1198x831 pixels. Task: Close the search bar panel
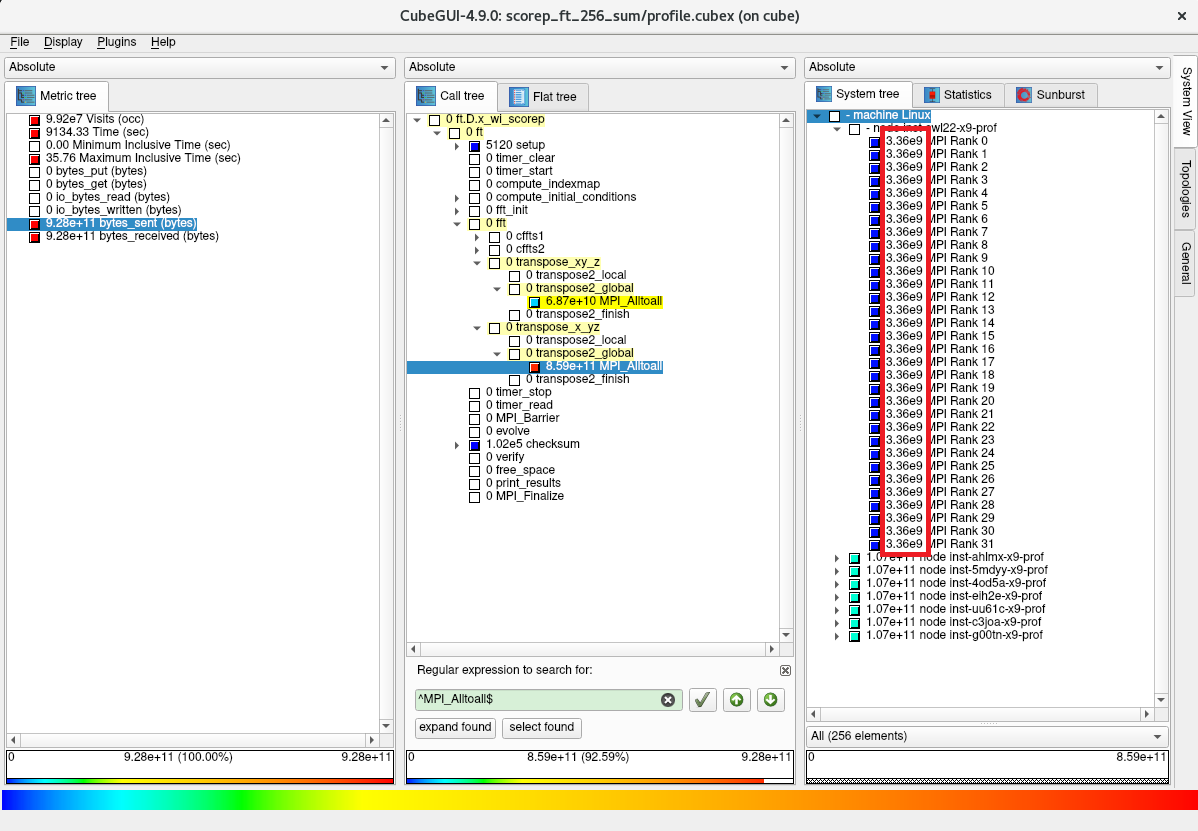click(785, 670)
